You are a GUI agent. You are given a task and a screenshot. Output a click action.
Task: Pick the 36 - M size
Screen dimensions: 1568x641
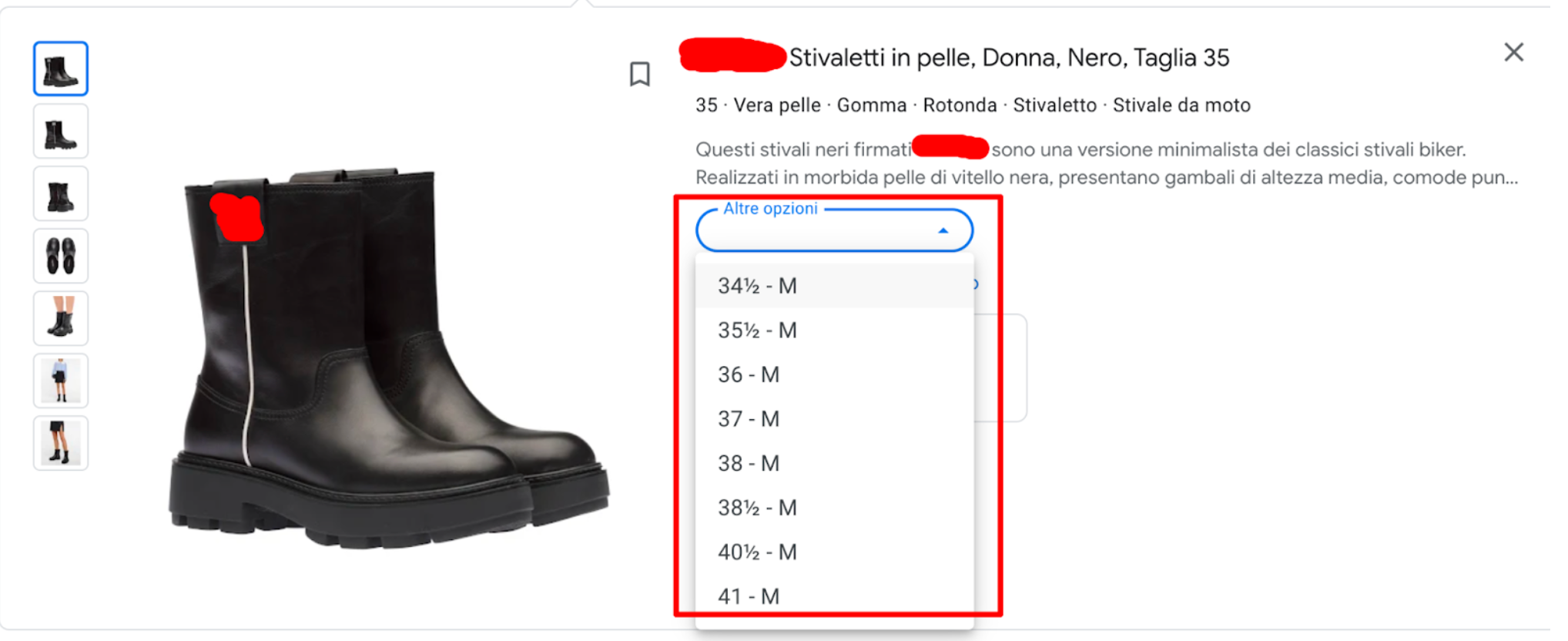pyautogui.click(x=749, y=374)
